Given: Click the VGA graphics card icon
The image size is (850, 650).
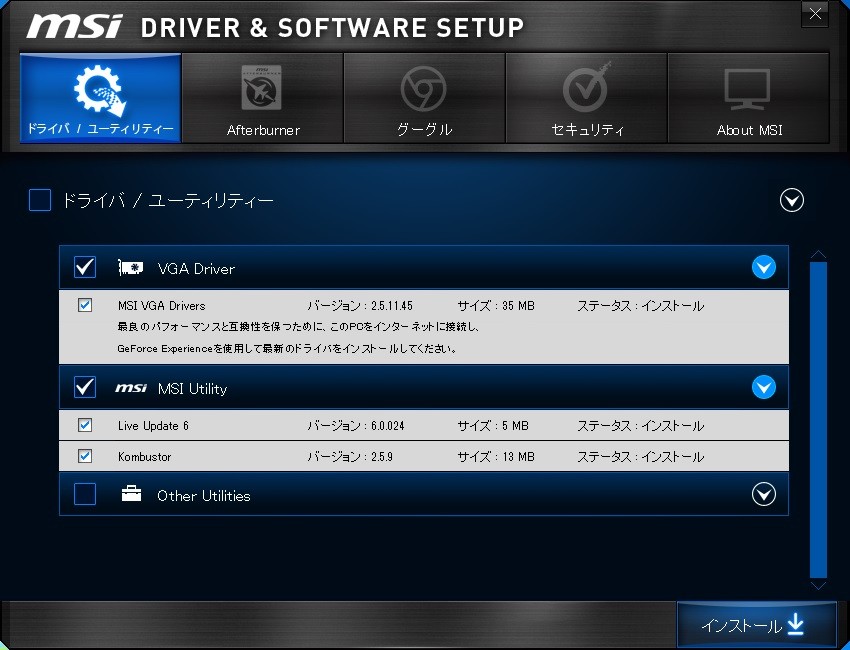Looking at the screenshot, I should [131, 268].
